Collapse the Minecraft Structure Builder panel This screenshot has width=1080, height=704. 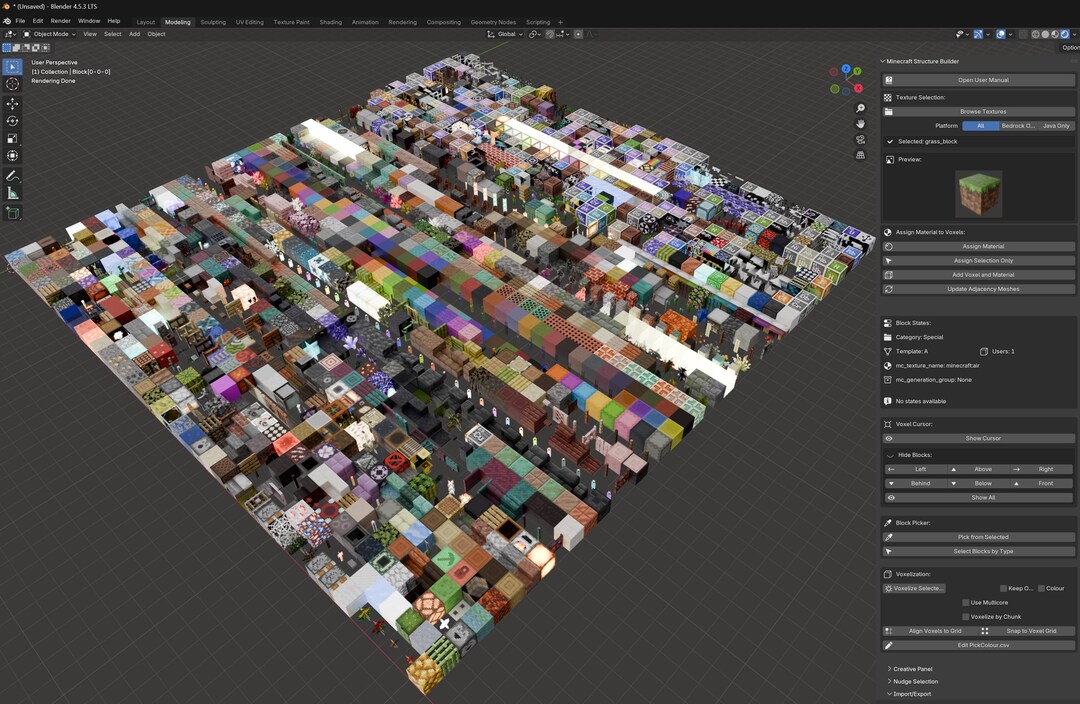point(883,61)
